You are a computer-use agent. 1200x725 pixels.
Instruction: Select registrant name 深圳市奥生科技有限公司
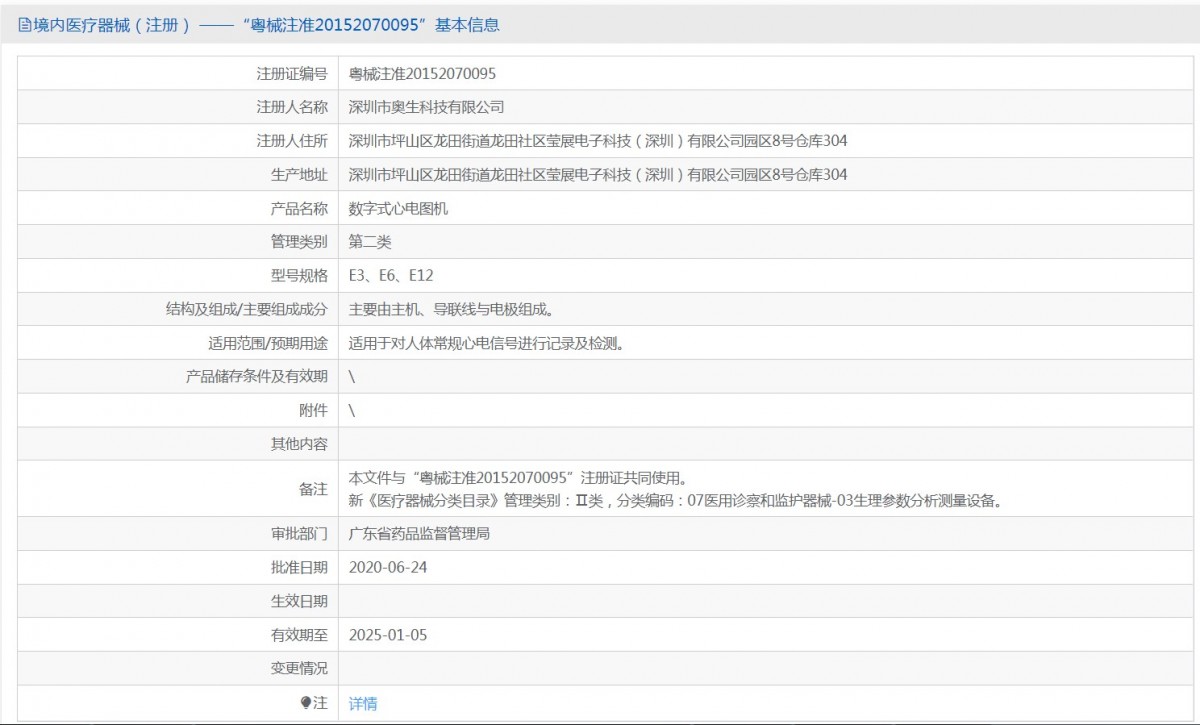pyautogui.click(x=427, y=107)
